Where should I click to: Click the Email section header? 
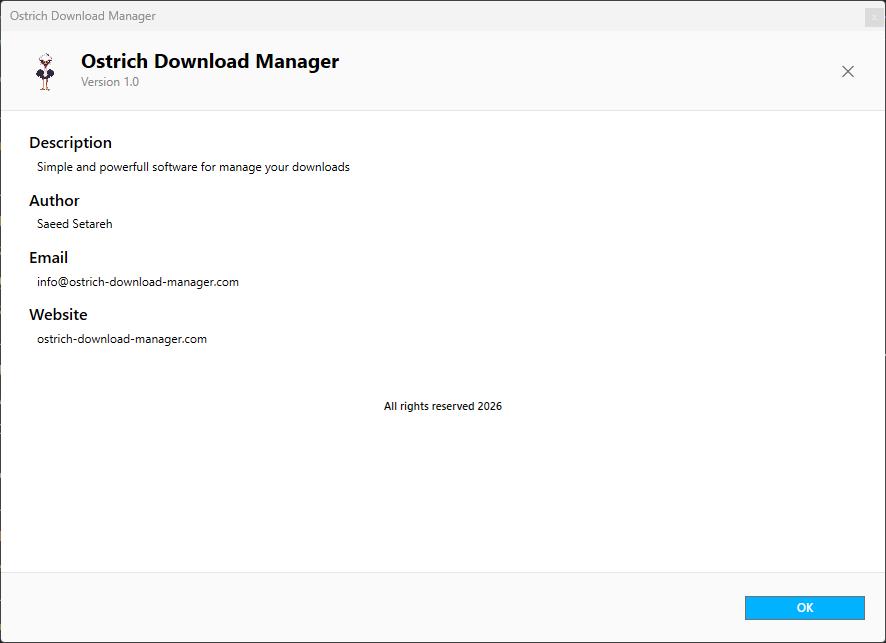point(48,257)
